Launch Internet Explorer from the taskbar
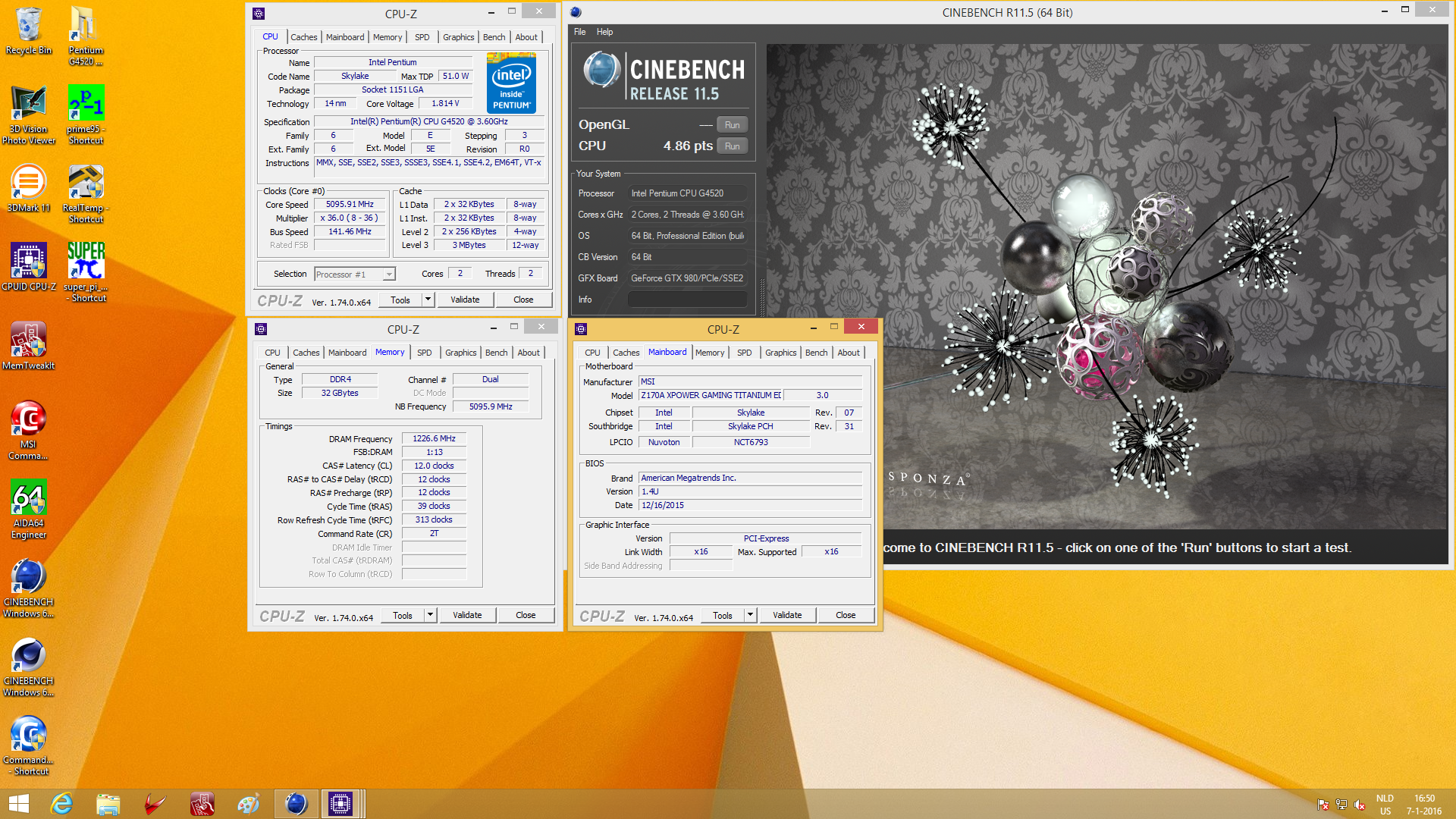The width and height of the screenshot is (1456, 819). 61,804
